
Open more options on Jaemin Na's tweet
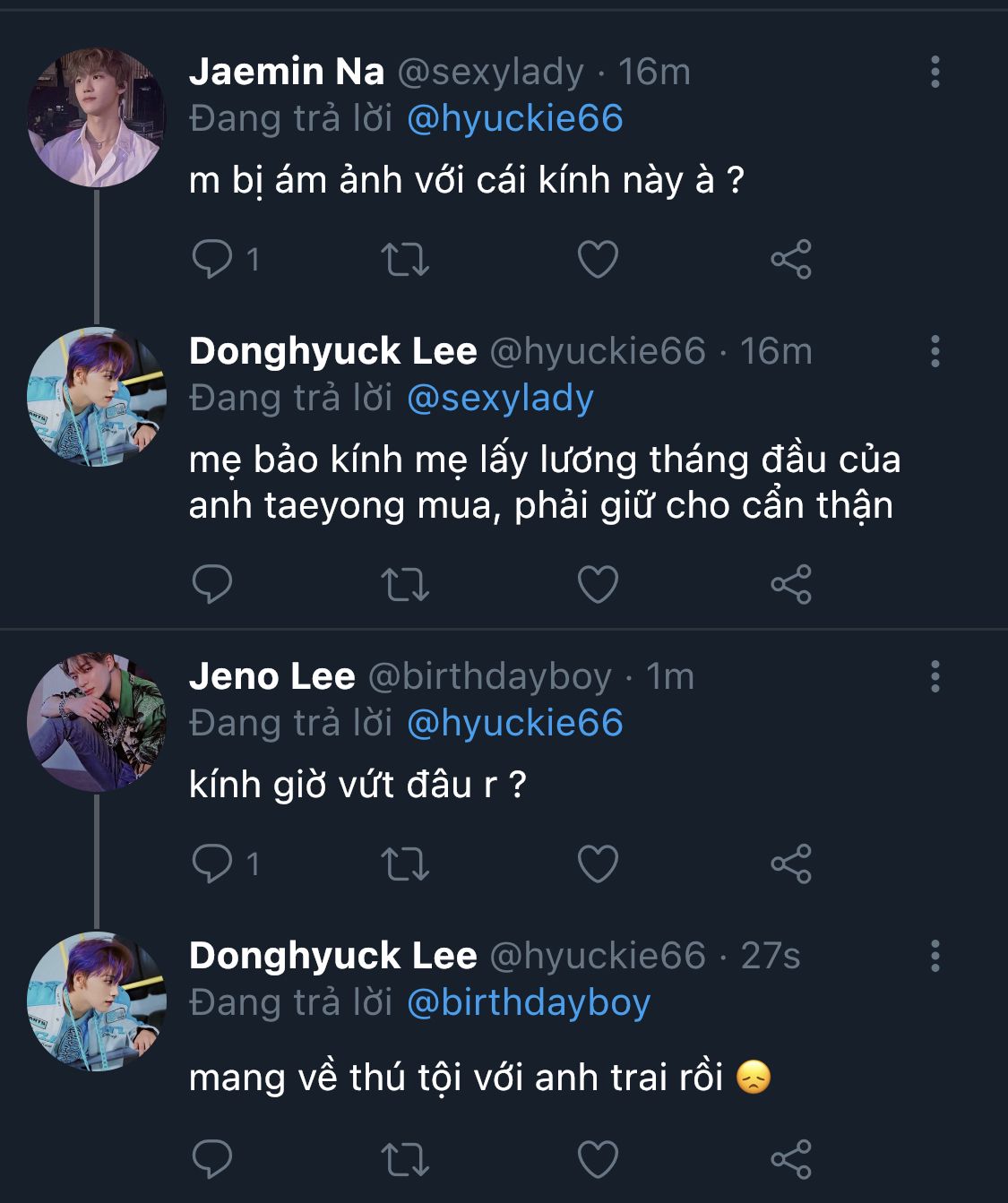[935, 72]
